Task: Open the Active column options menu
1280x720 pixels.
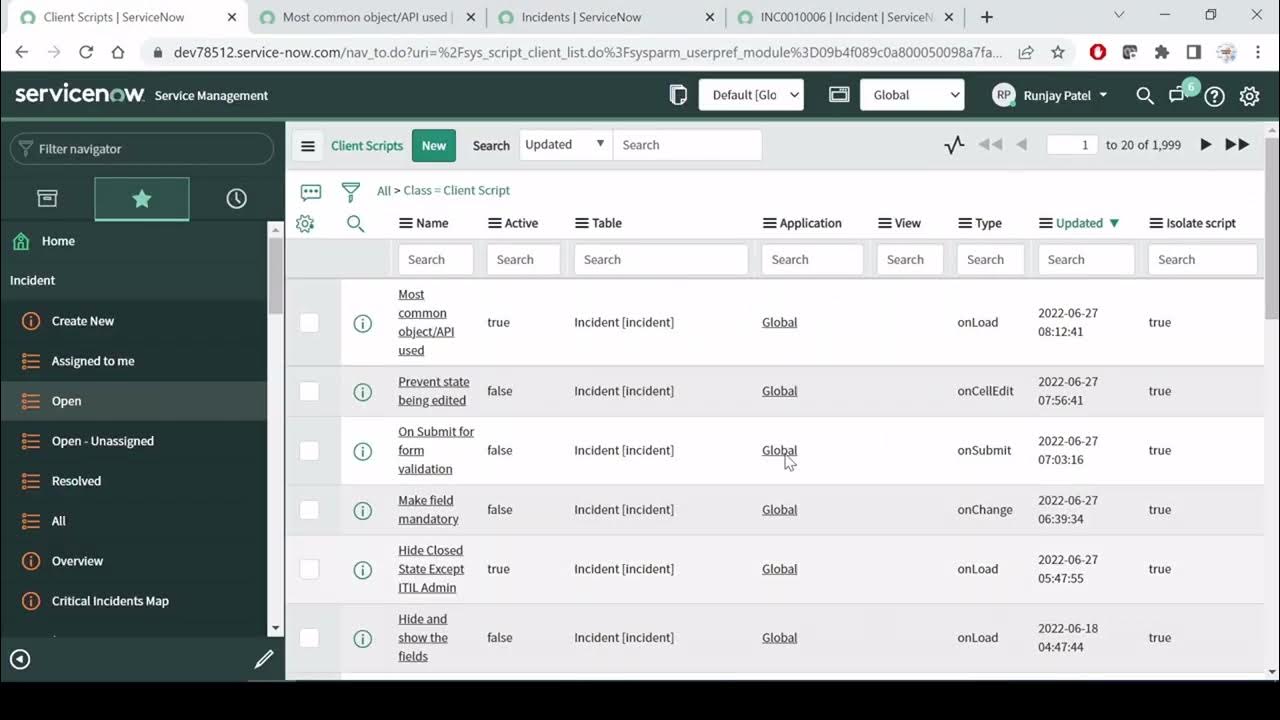Action: [x=494, y=223]
